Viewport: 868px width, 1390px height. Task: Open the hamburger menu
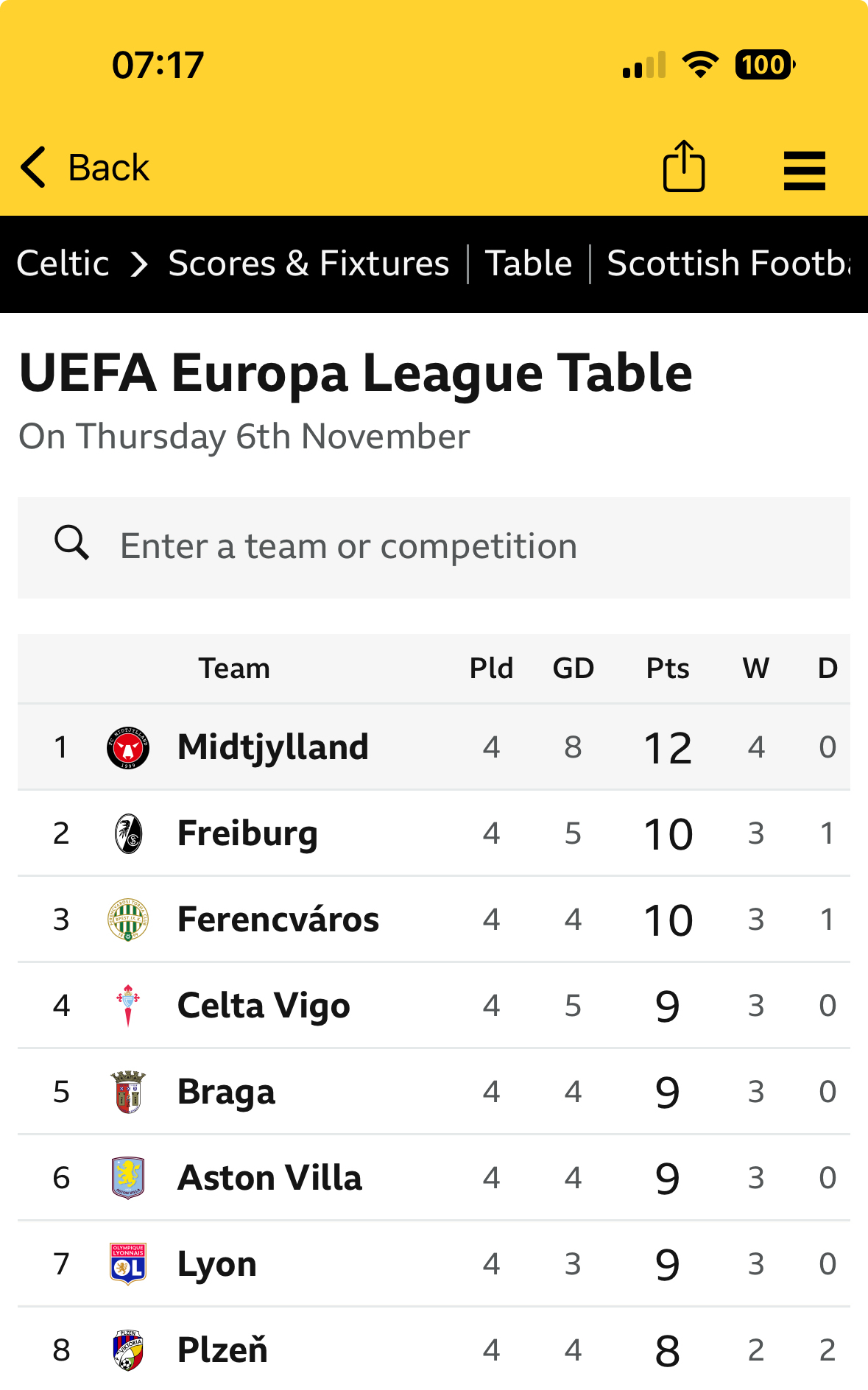pos(804,170)
